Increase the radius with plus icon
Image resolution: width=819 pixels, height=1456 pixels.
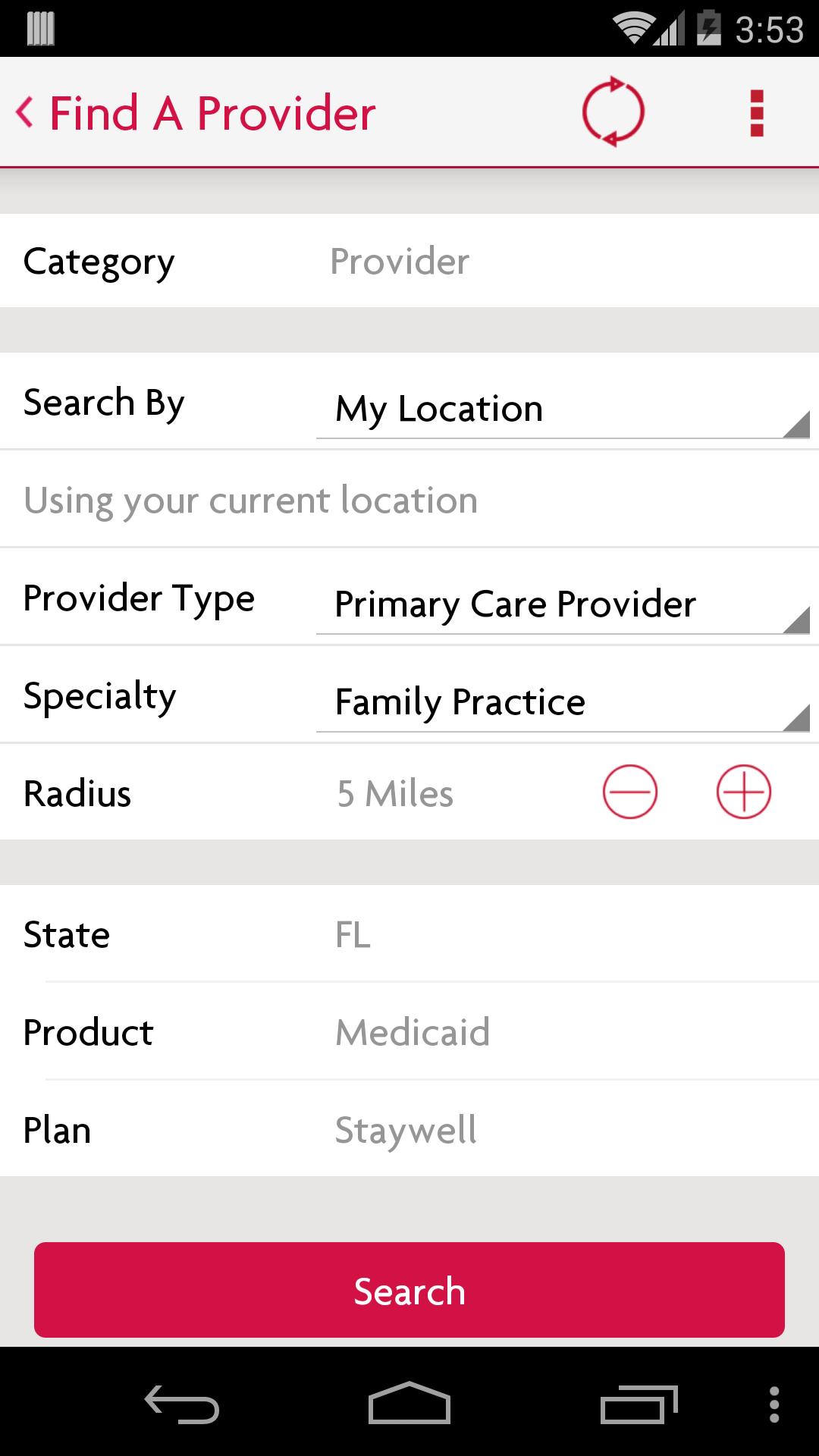pos(743,792)
